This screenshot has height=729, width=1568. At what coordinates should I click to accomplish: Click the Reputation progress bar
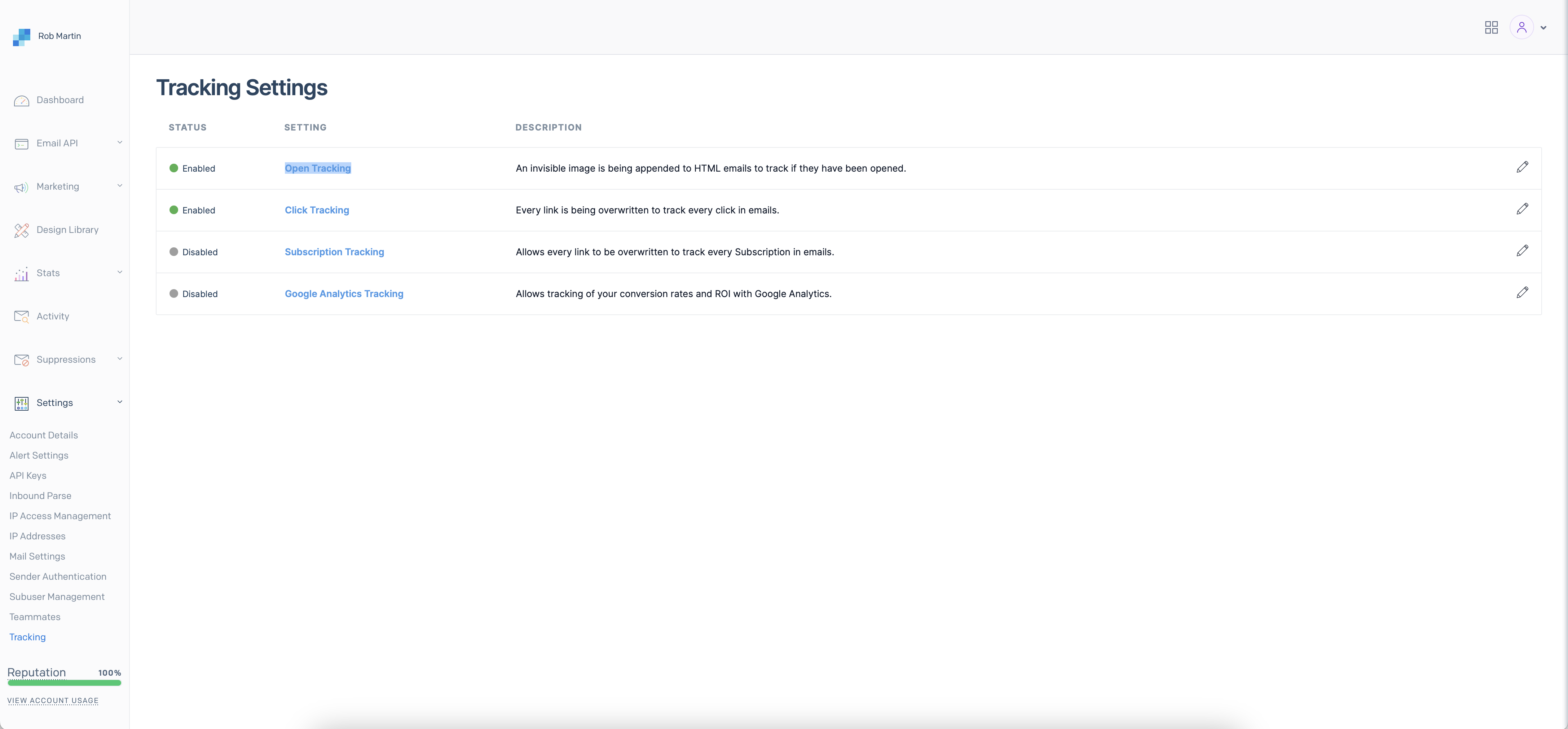64,683
